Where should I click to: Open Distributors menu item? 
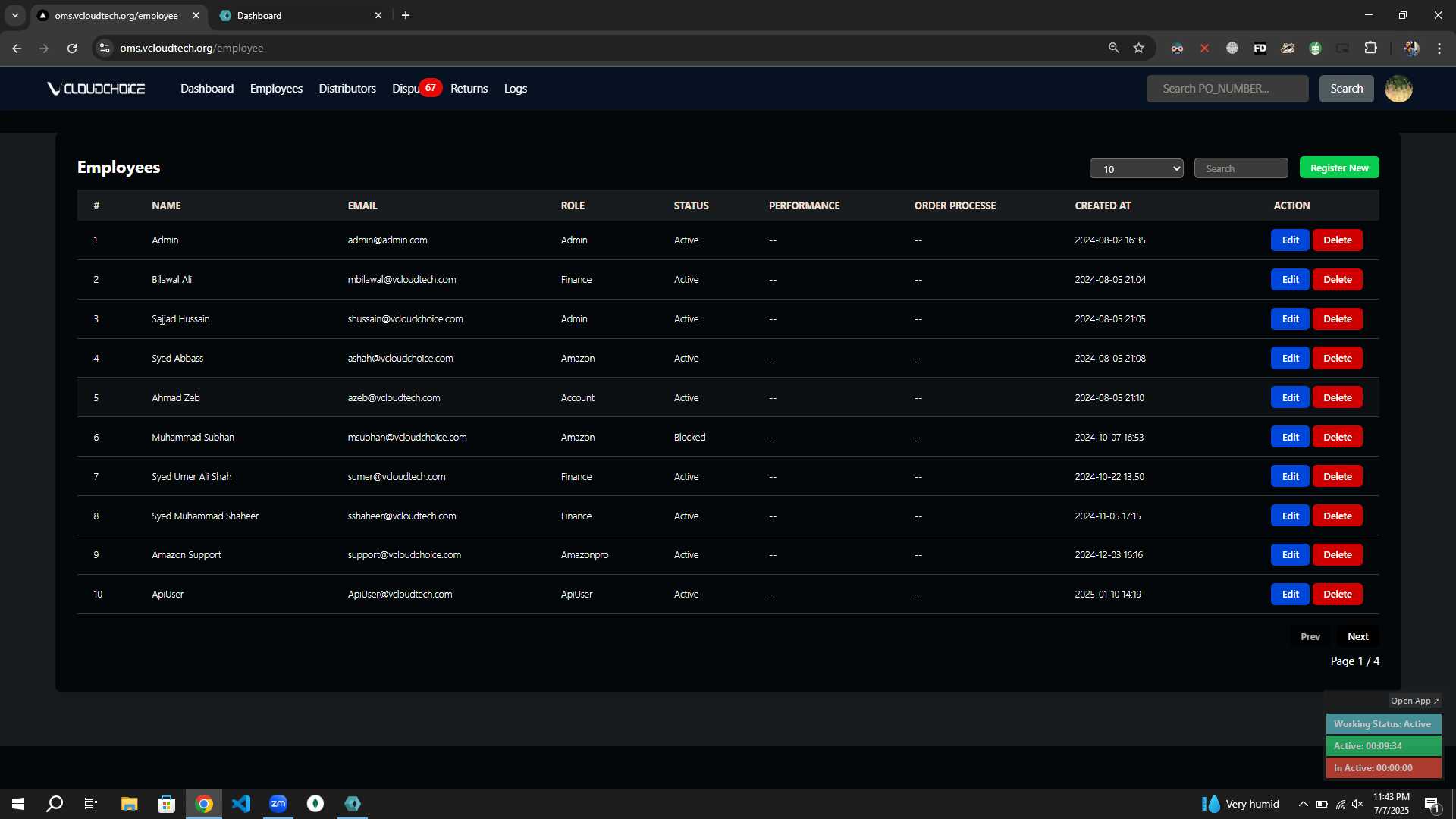pyautogui.click(x=347, y=89)
